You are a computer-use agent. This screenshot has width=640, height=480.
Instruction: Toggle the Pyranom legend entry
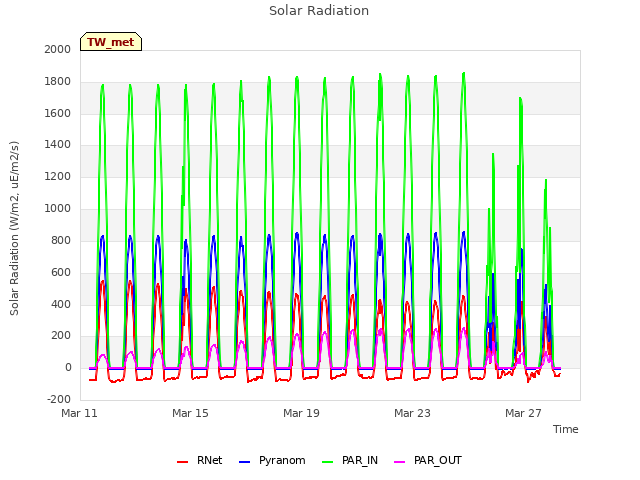point(272,460)
